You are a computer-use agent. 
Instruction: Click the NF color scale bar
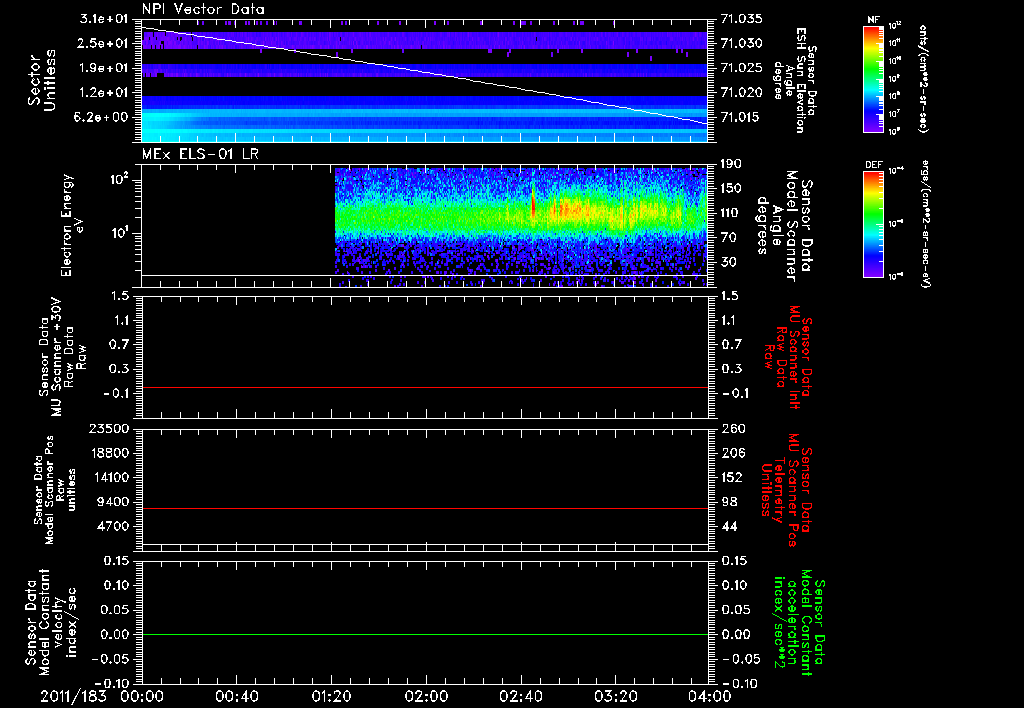873,79
